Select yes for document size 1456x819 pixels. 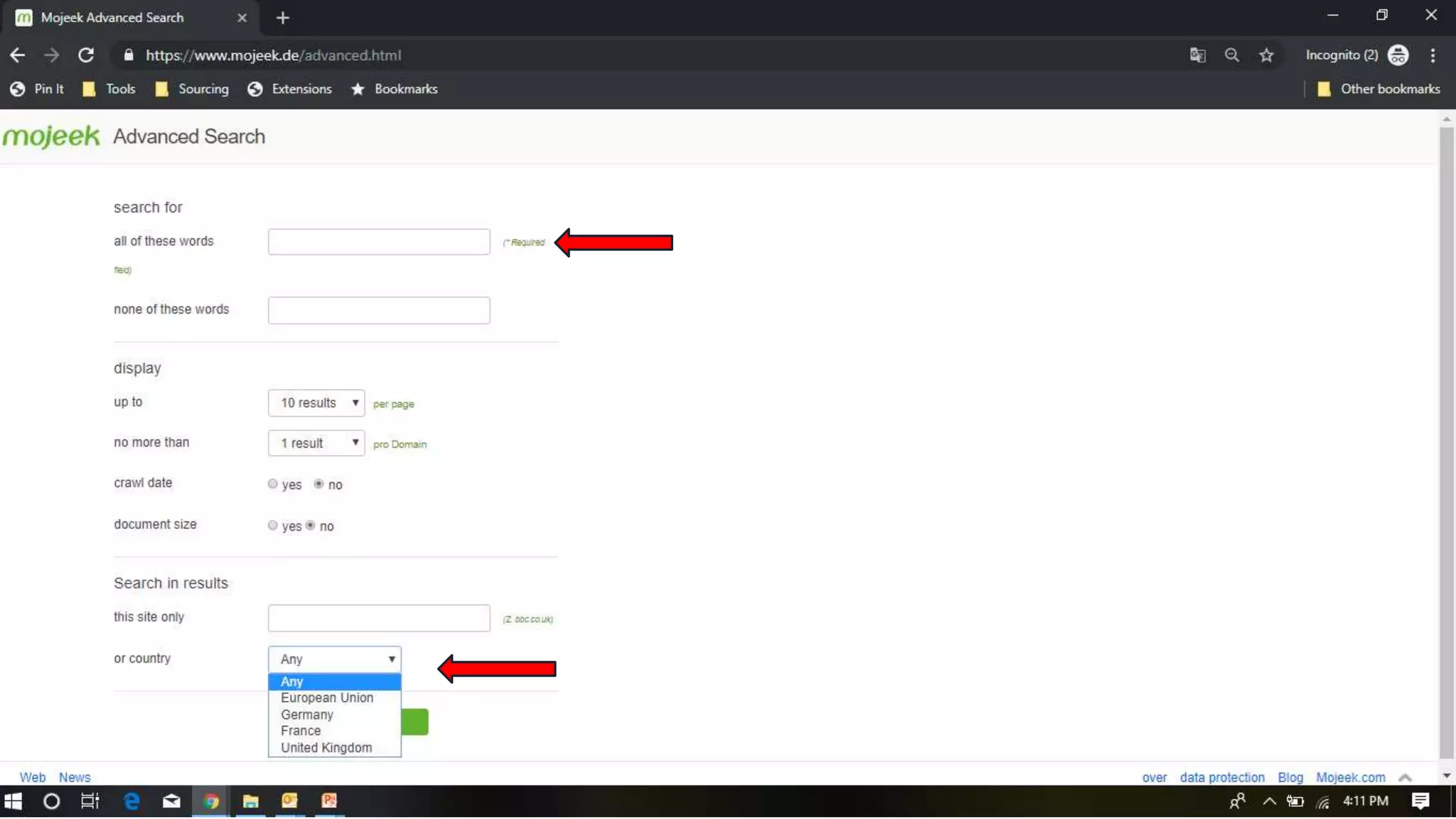coord(273,526)
